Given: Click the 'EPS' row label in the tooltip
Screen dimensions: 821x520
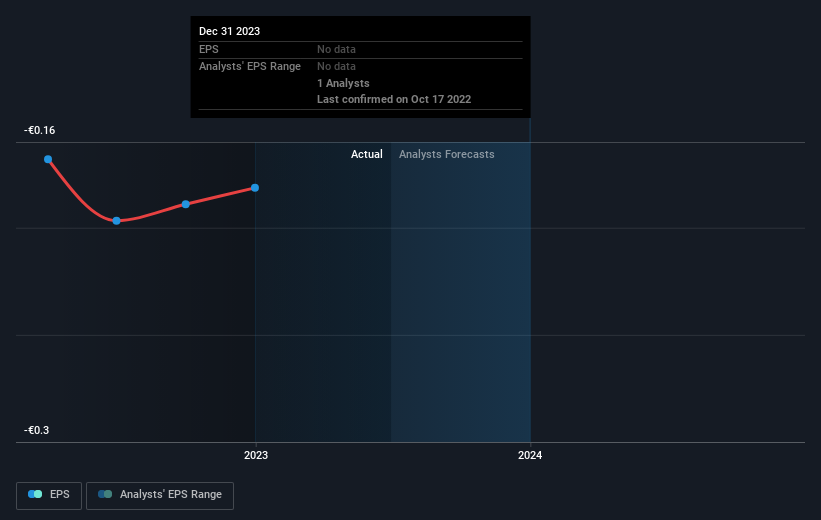Looking at the screenshot, I should click(x=208, y=49).
